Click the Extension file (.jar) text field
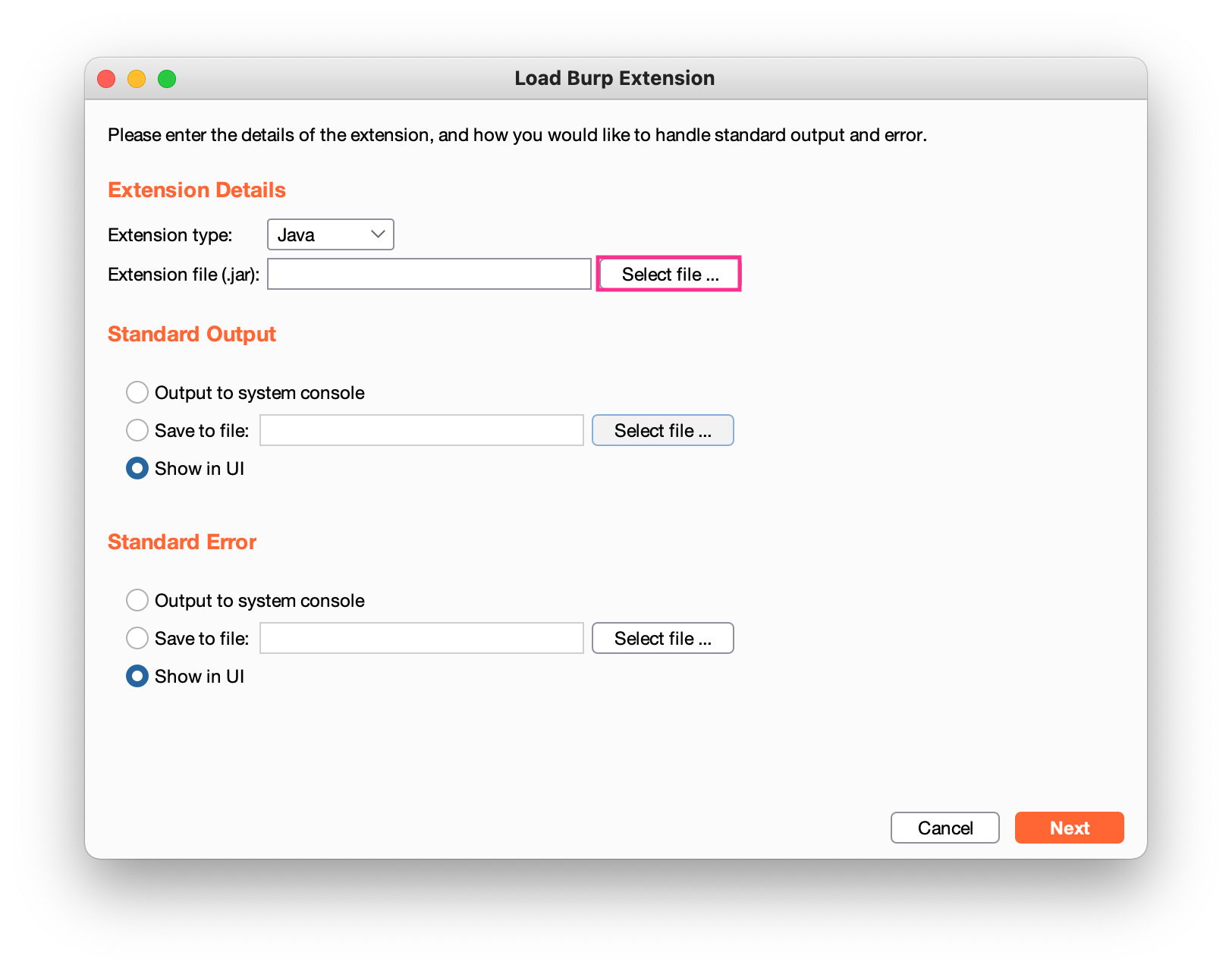Screen dimensions: 1232x971 coord(429,274)
